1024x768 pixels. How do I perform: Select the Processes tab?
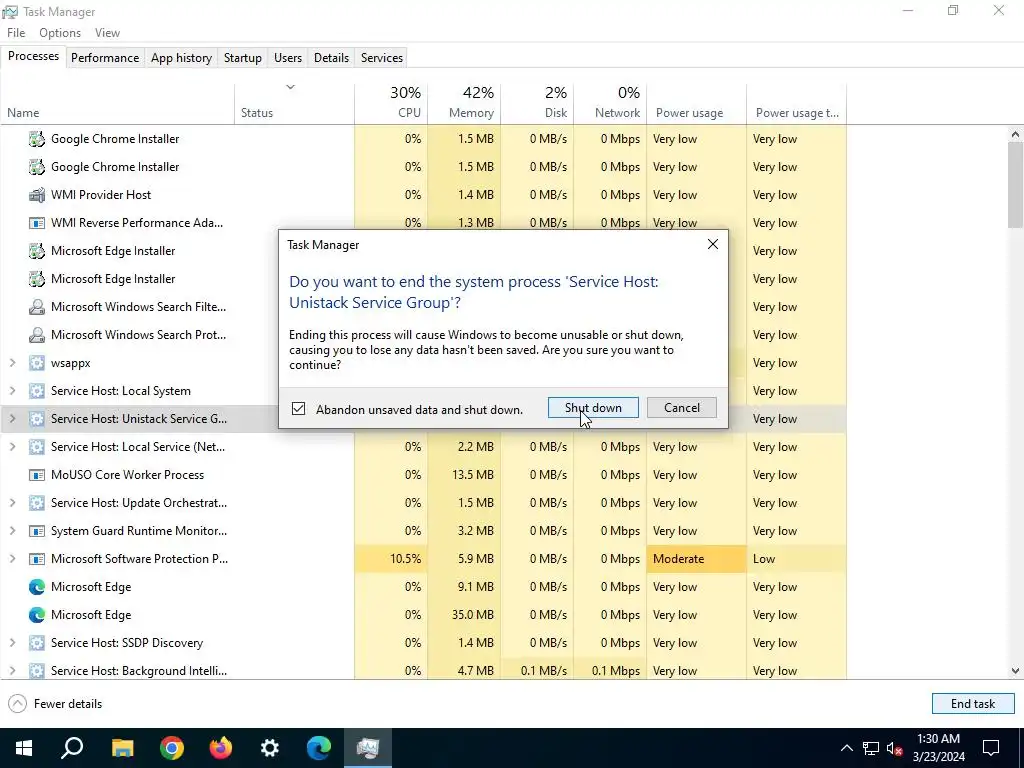[33, 56]
